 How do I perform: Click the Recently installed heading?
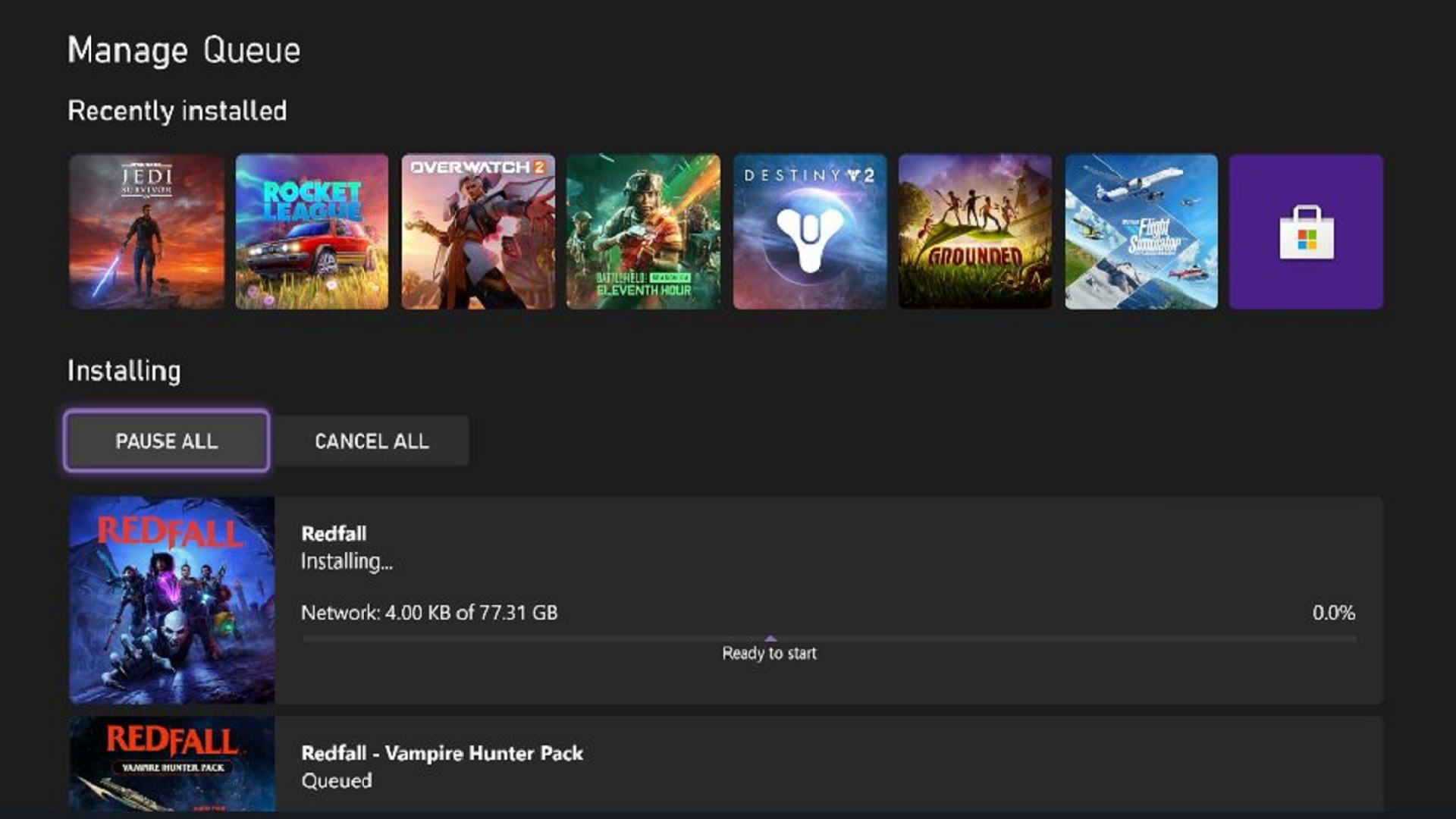(x=177, y=111)
